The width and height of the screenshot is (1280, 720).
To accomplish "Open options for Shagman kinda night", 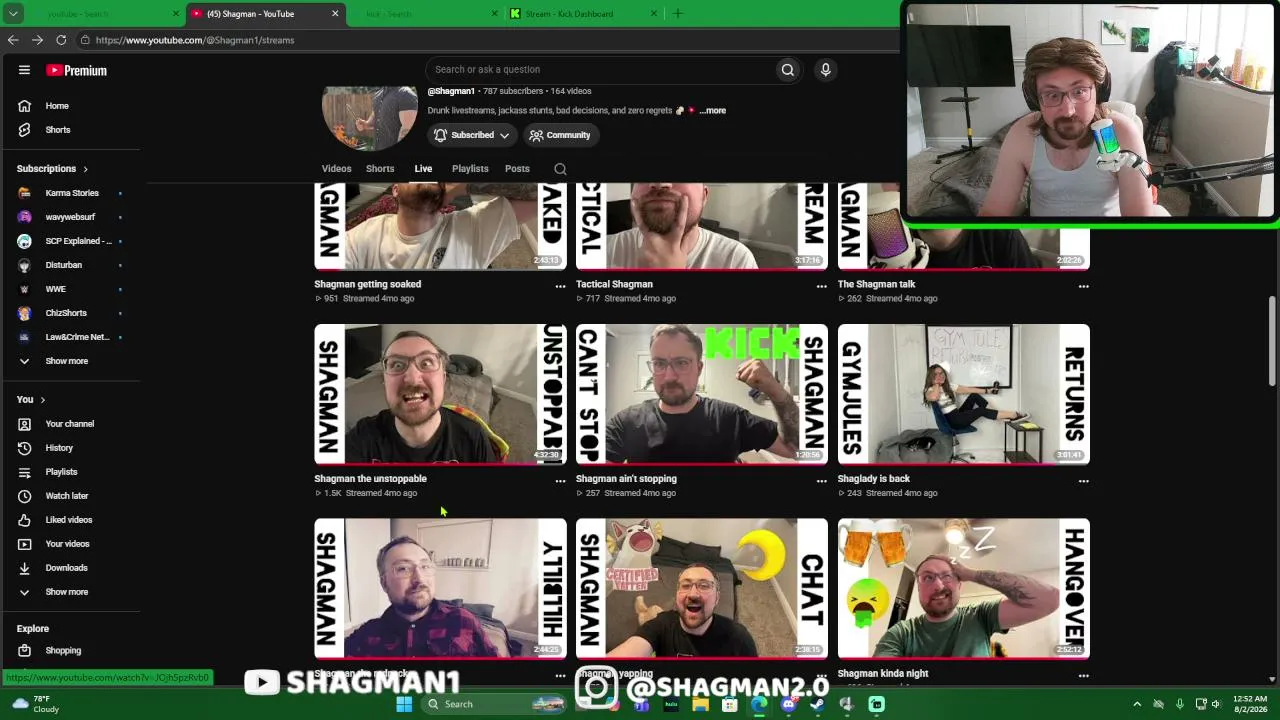I will pyautogui.click(x=1083, y=676).
